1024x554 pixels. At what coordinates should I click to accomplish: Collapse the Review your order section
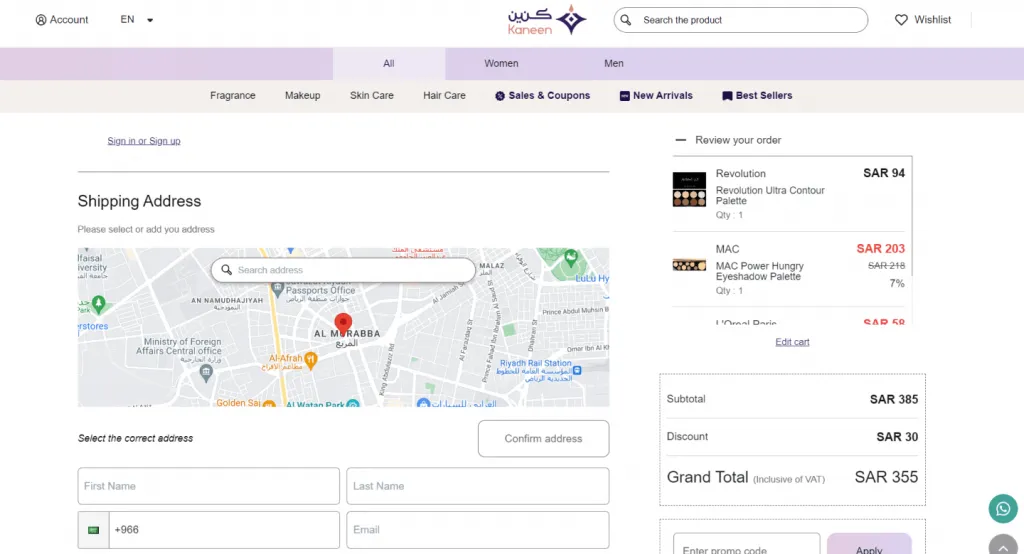pos(680,140)
